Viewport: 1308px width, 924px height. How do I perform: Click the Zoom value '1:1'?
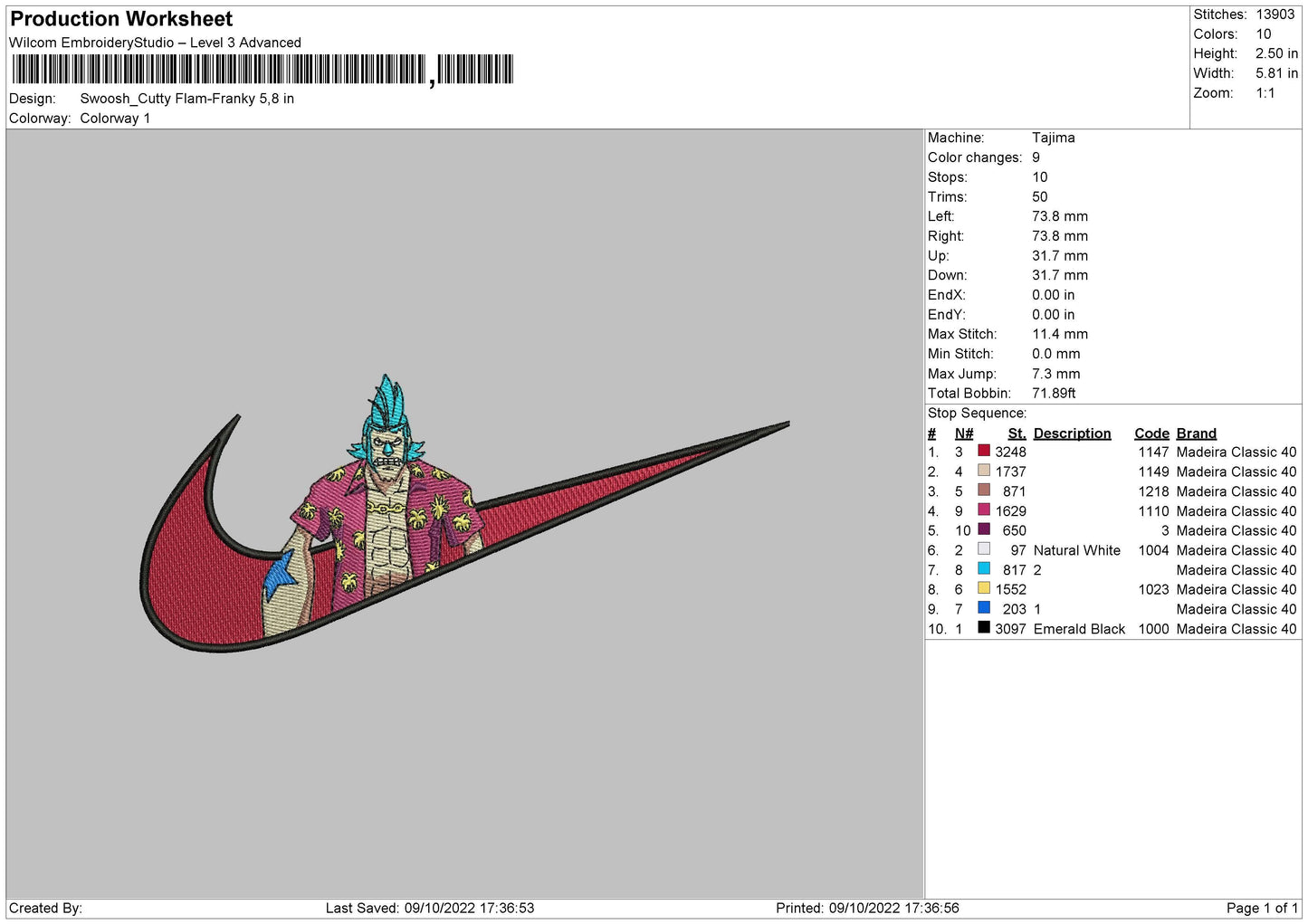[x=1265, y=93]
